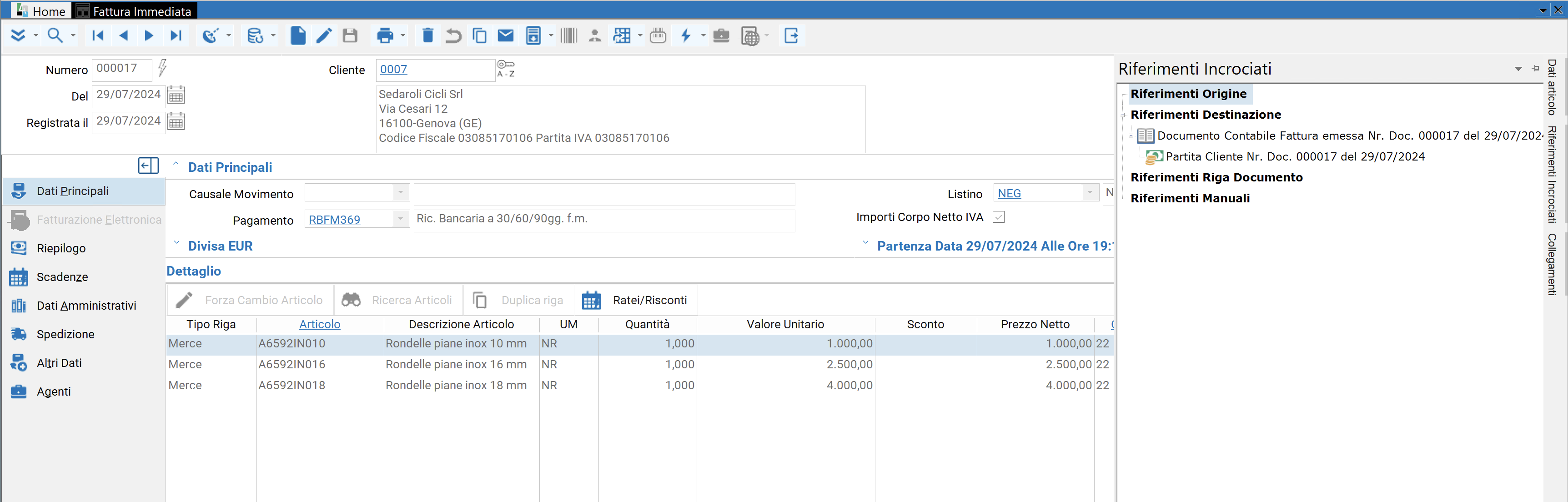1568x502 pixels.
Task: Go to the next record
Action: 149,36
